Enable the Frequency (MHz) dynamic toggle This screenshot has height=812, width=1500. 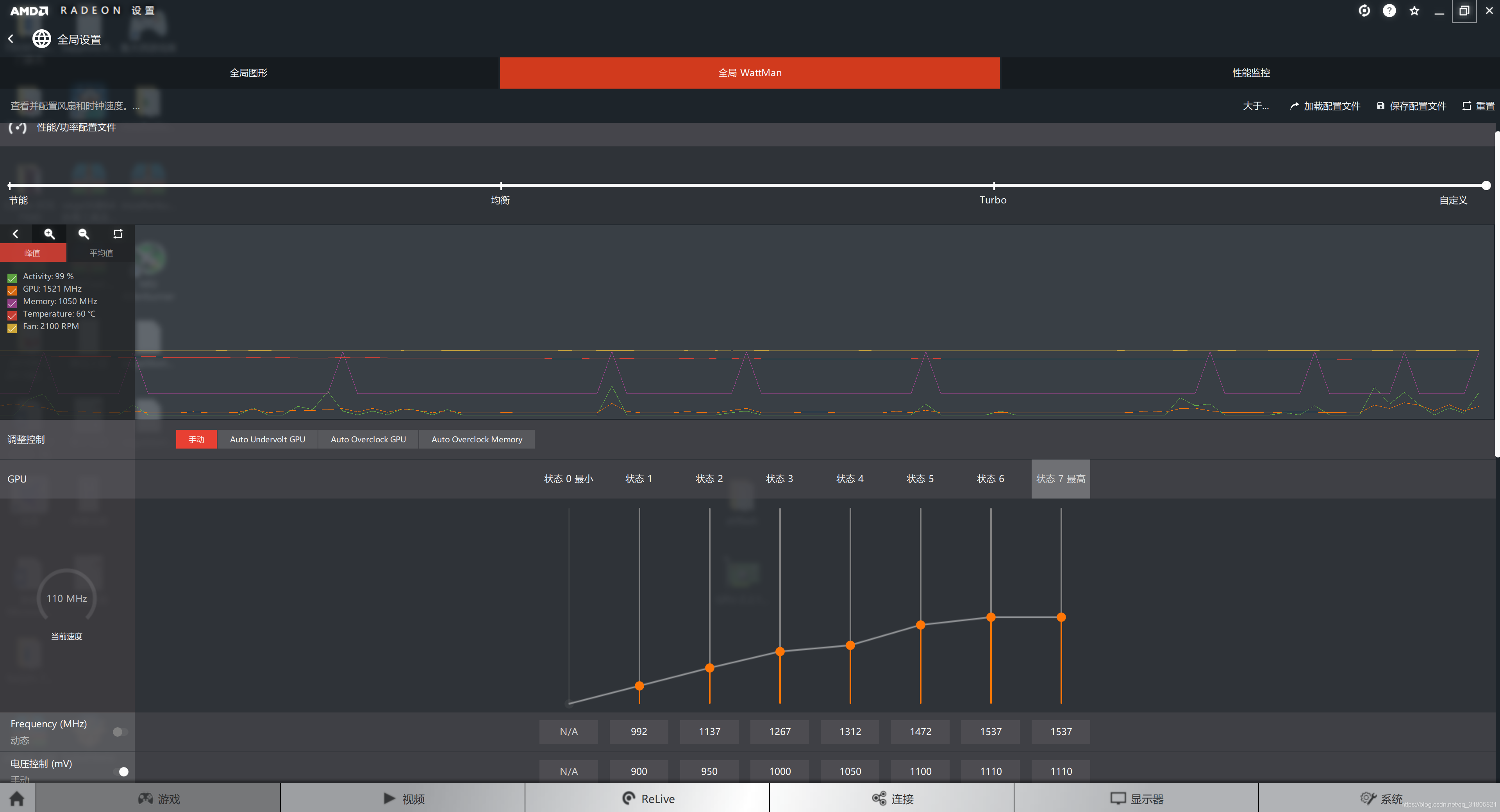(x=121, y=732)
